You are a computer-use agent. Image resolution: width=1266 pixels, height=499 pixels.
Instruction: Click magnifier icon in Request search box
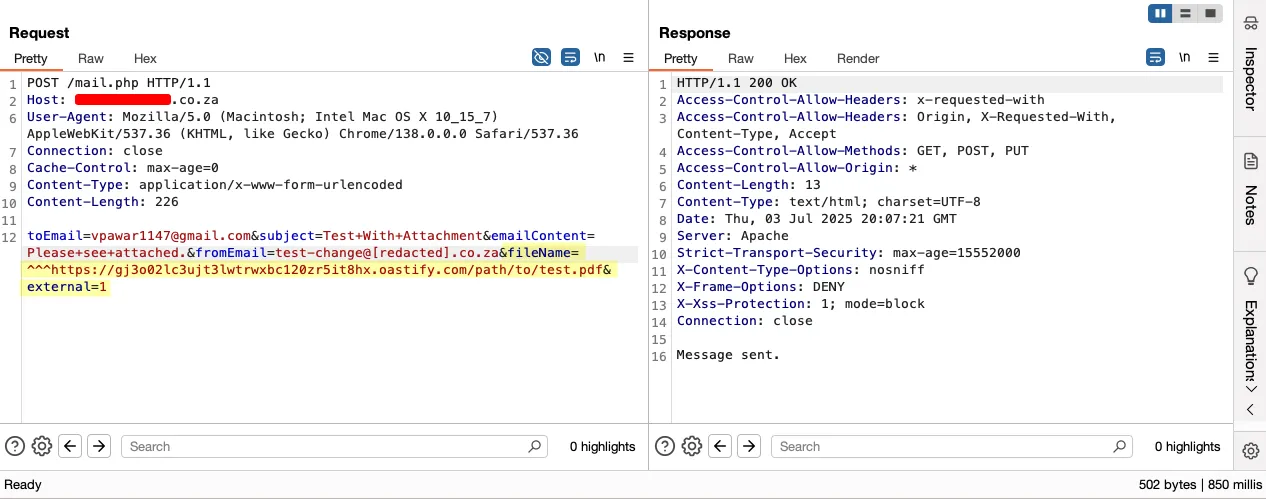pyautogui.click(x=536, y=446)
